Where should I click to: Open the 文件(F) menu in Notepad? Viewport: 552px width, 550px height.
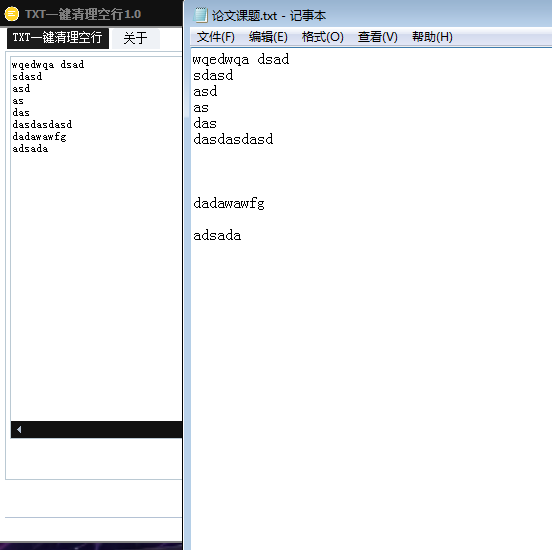[x=215, y=37]
